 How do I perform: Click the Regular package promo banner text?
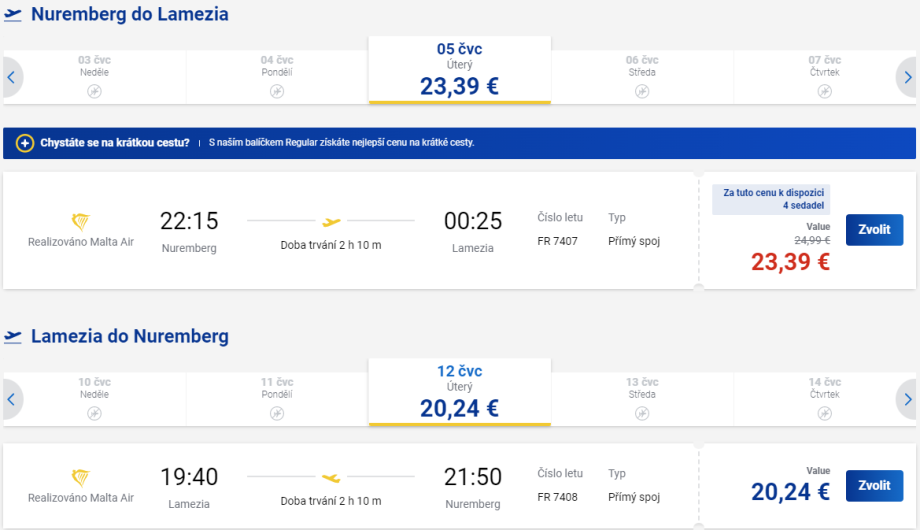pos(340,143)
